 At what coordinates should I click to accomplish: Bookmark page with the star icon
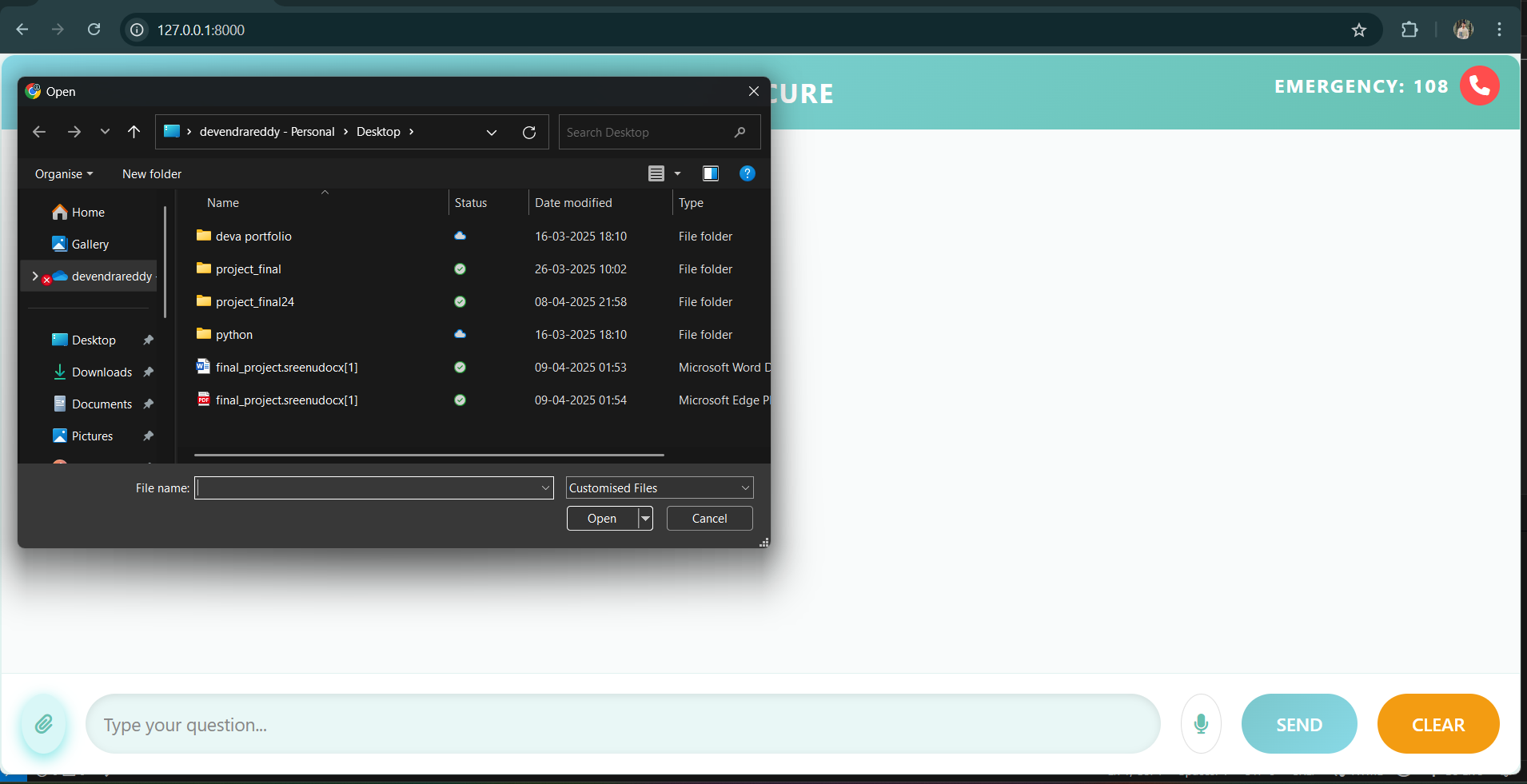pos(1358,30)
